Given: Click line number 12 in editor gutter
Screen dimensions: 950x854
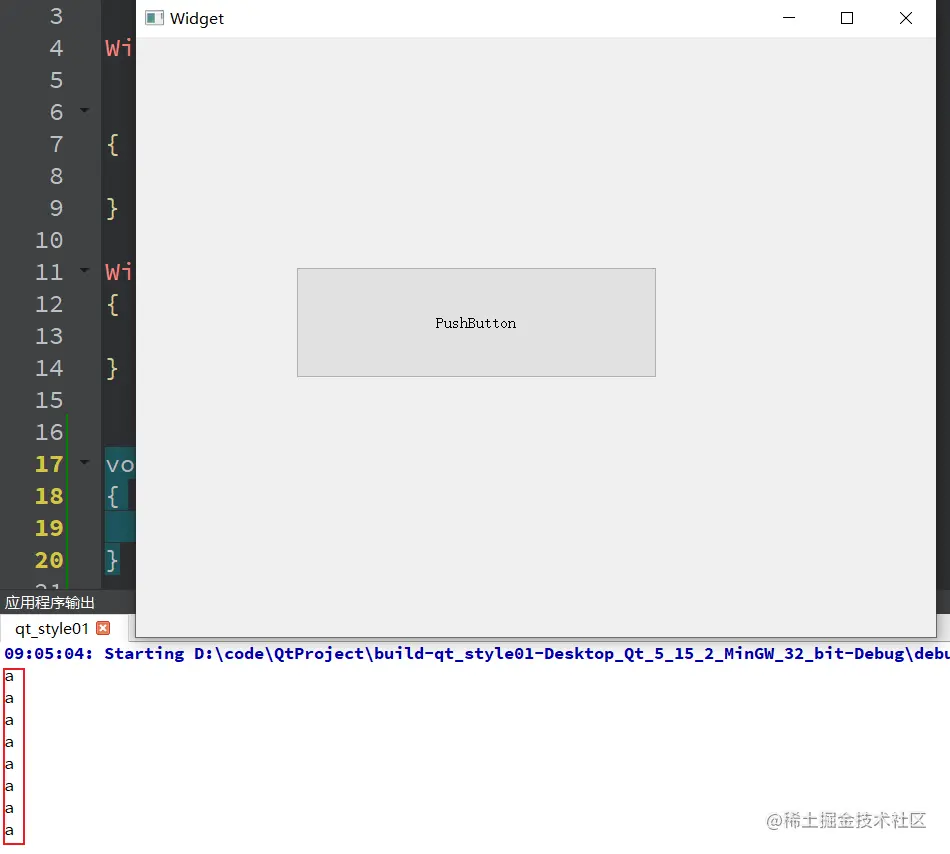Looking at the screenshot, I should tap(49, 304).
